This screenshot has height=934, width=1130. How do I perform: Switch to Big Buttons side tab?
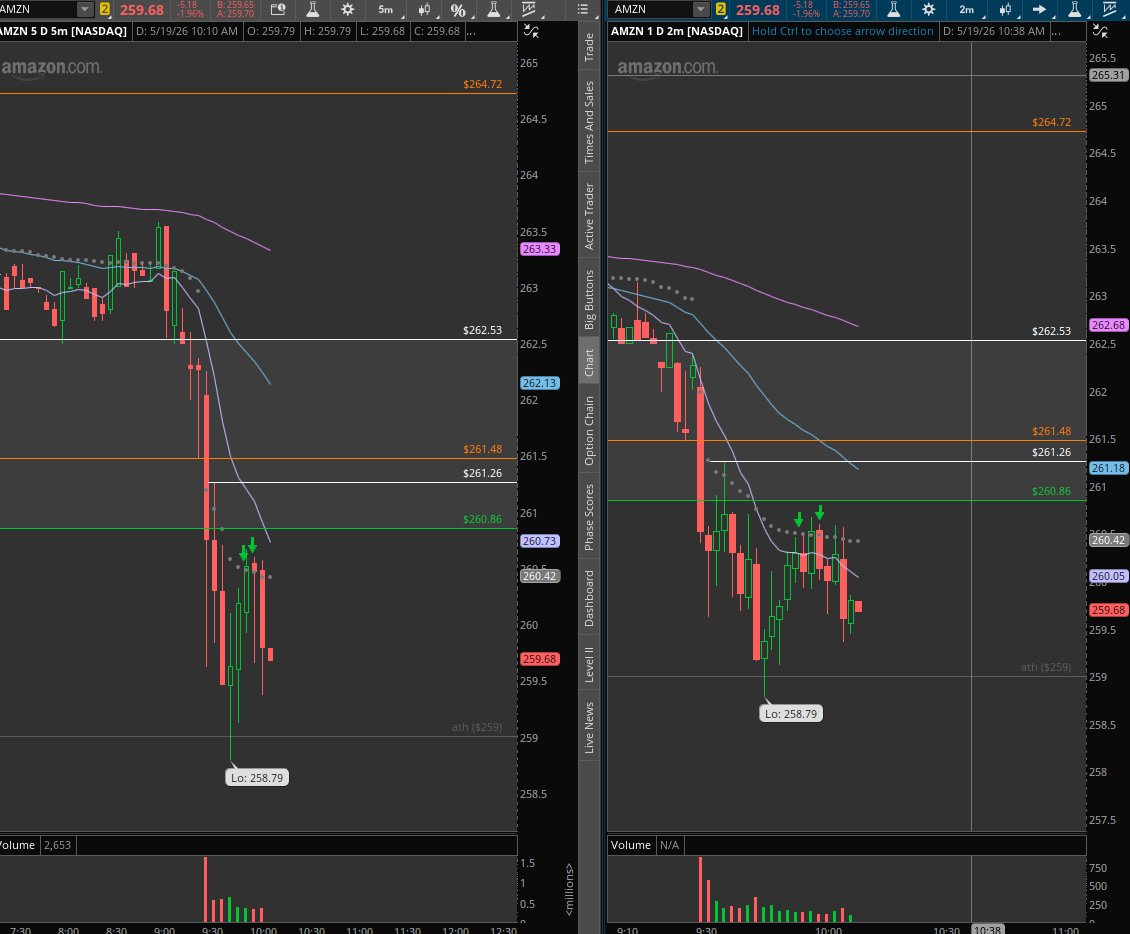tap(589, 300)
